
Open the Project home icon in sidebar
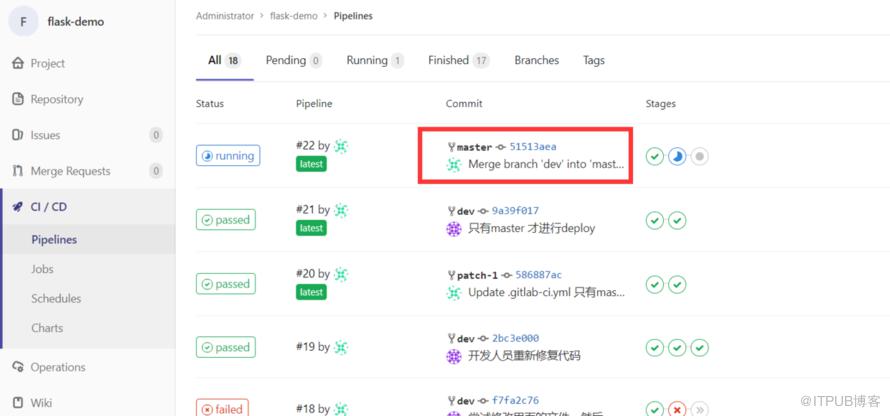click(x=18, y=63)
